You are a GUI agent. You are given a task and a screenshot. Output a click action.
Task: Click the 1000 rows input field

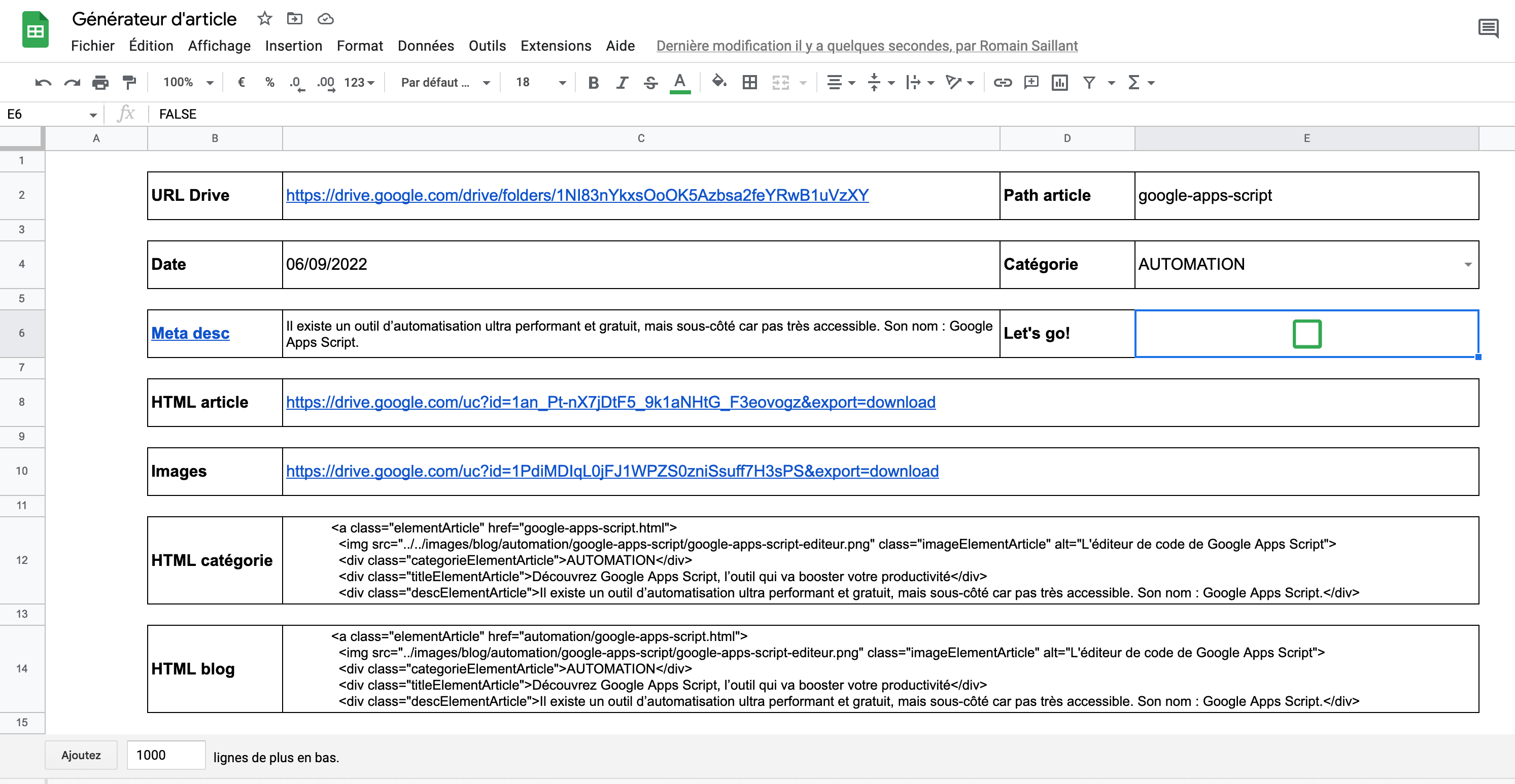pyautogui.click(x=166, y=755)
